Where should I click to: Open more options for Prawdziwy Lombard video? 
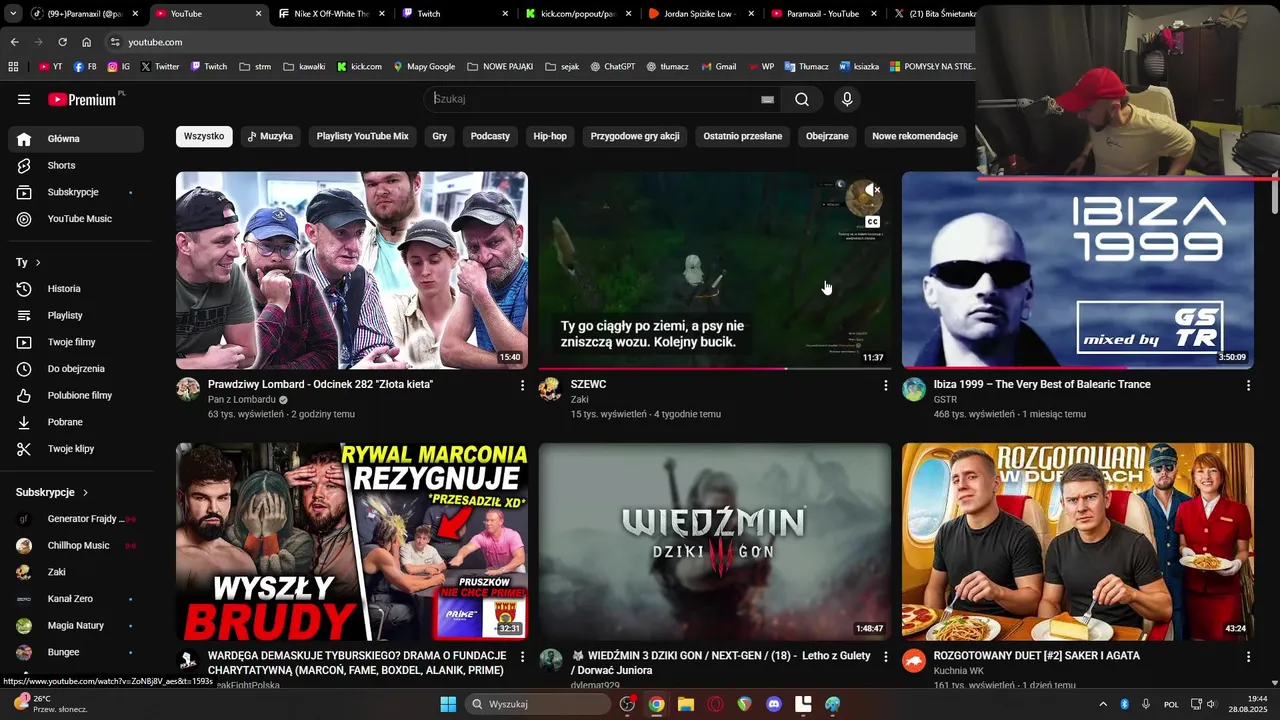(522, 385)
